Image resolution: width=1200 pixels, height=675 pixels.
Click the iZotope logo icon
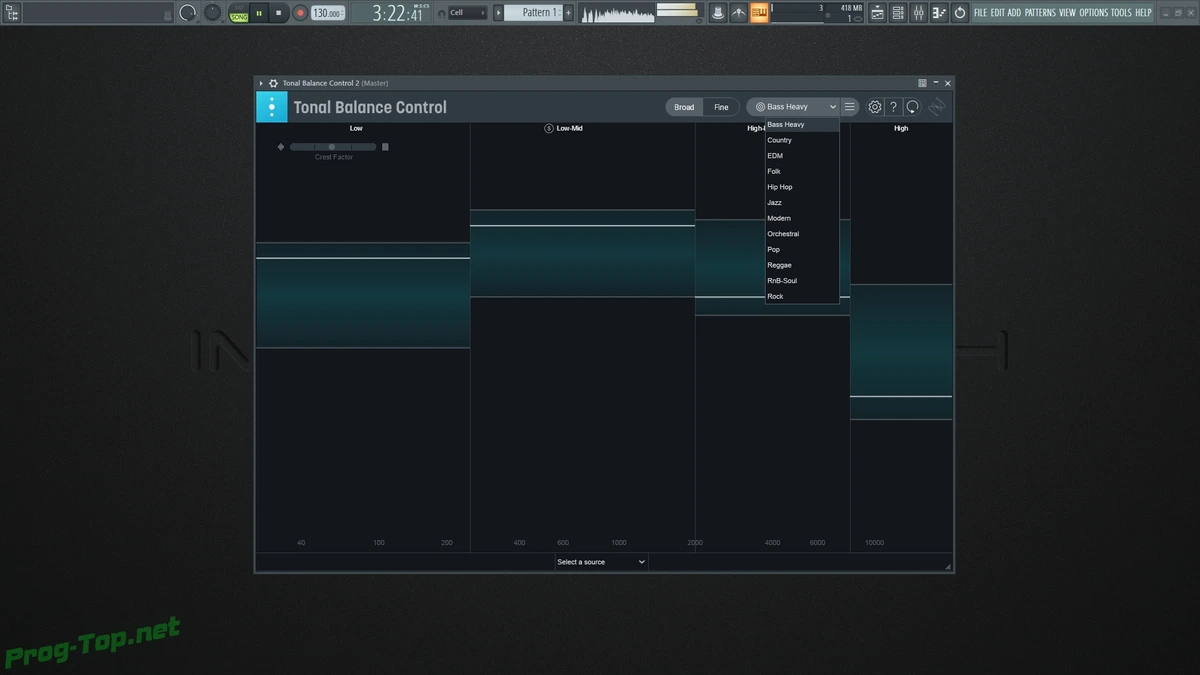coord(937,107)
